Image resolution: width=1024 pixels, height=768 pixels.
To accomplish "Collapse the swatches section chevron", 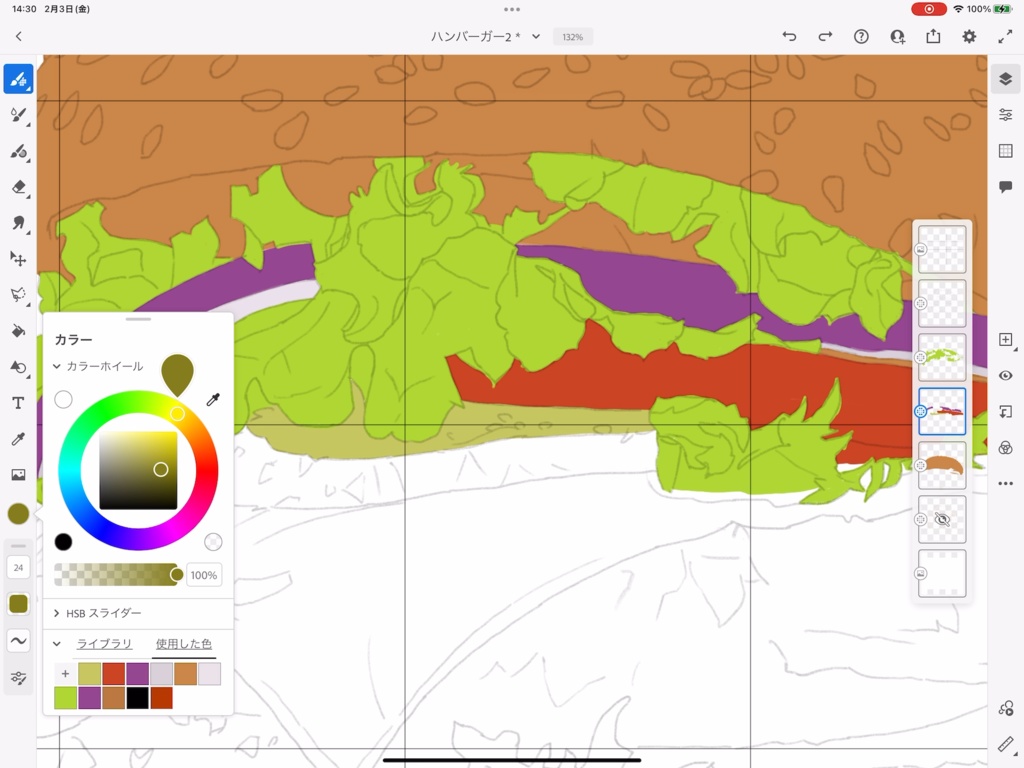I will click(x=57, y=644).
